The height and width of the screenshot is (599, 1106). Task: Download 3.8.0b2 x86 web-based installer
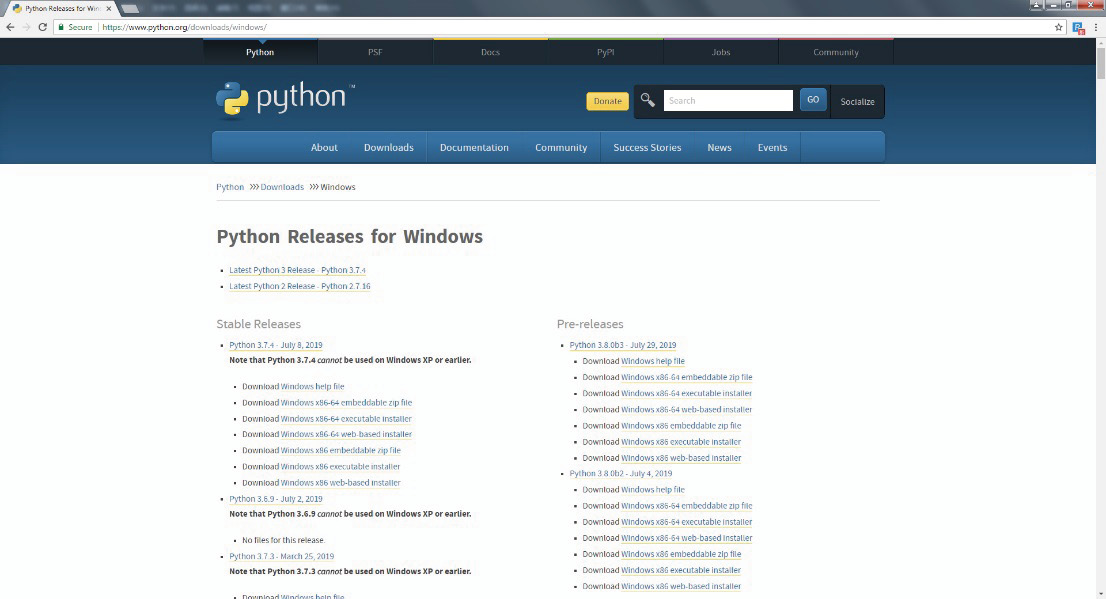tap(681, 586)
